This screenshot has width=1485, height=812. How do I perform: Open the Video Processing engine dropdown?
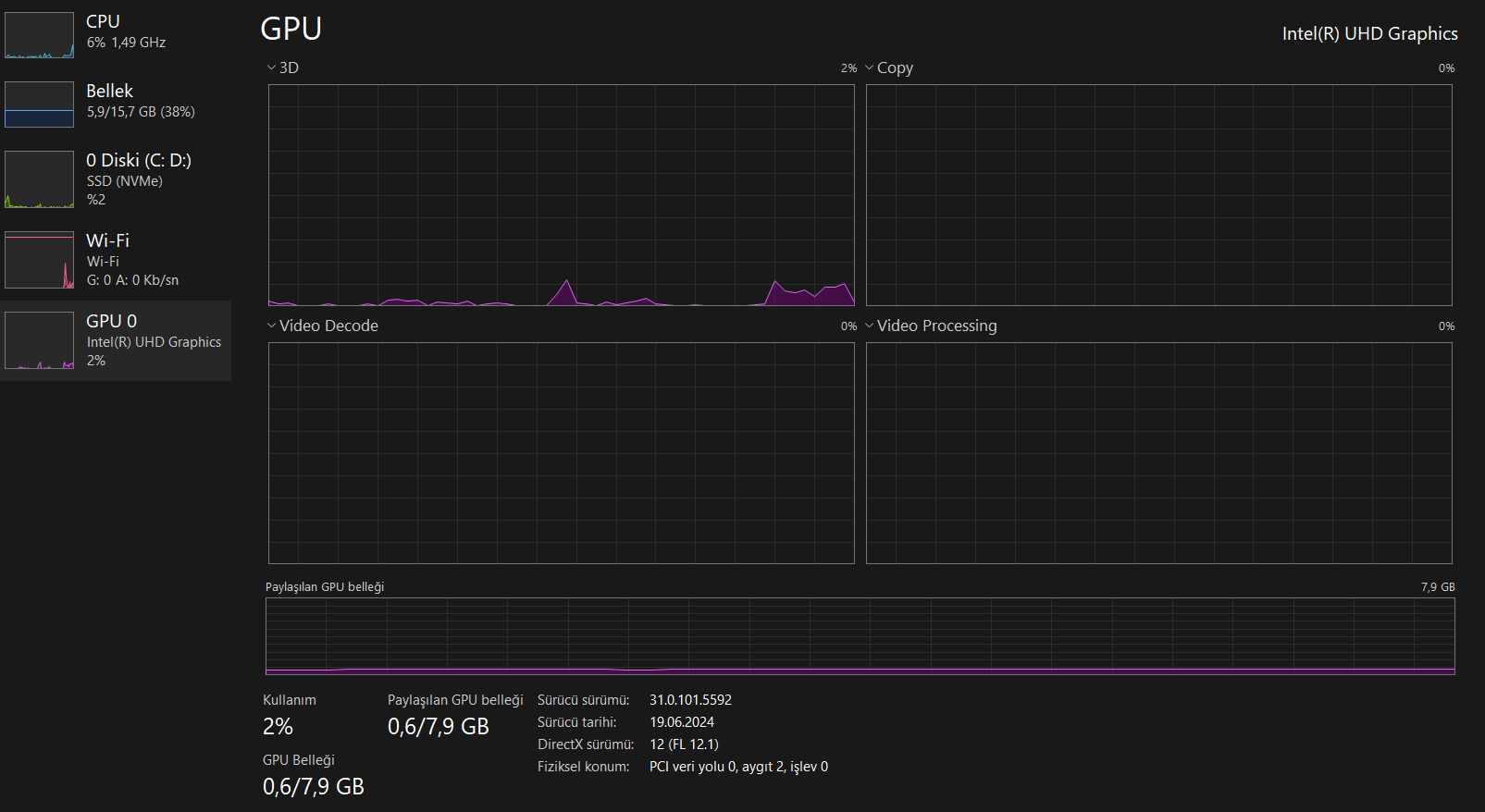869,326
